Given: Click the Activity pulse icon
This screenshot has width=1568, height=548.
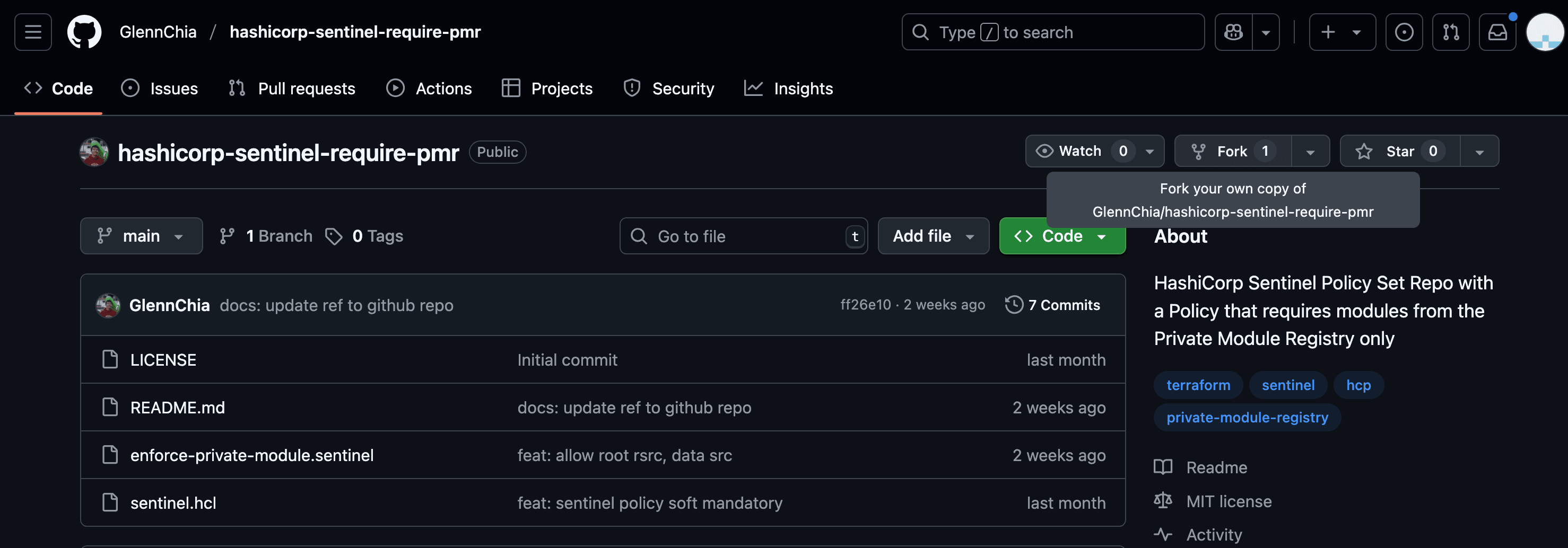Looking at the screenshot, I should click(1163, 535).
